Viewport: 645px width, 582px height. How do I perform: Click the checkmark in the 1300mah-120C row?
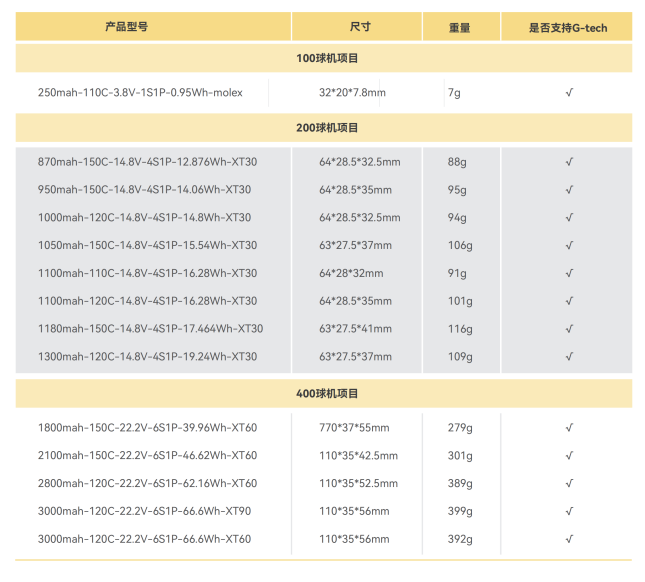point(568,357)
